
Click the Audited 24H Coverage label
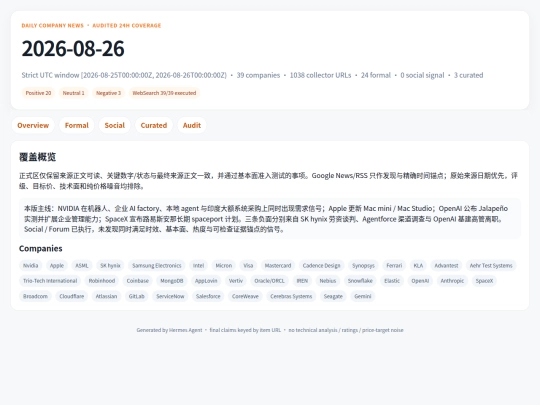tap(127, 25)
